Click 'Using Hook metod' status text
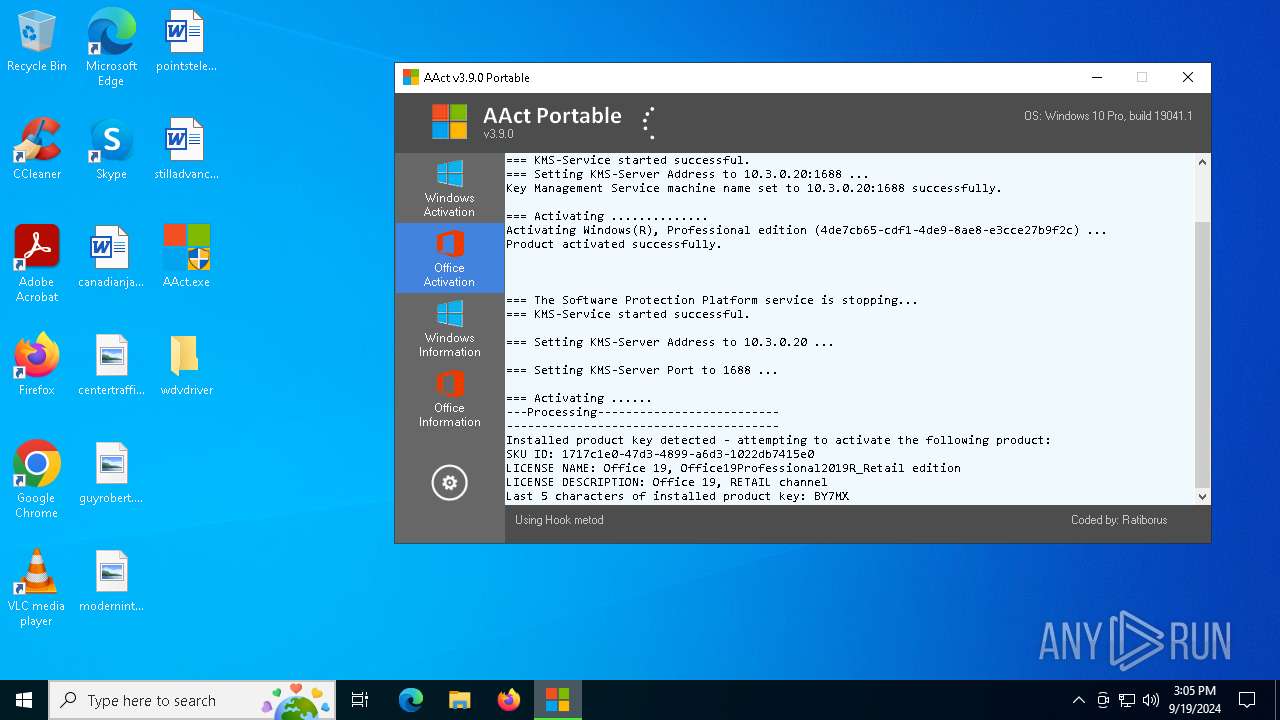This screenshot has width=1280, height=720. (x=559, y=520)
